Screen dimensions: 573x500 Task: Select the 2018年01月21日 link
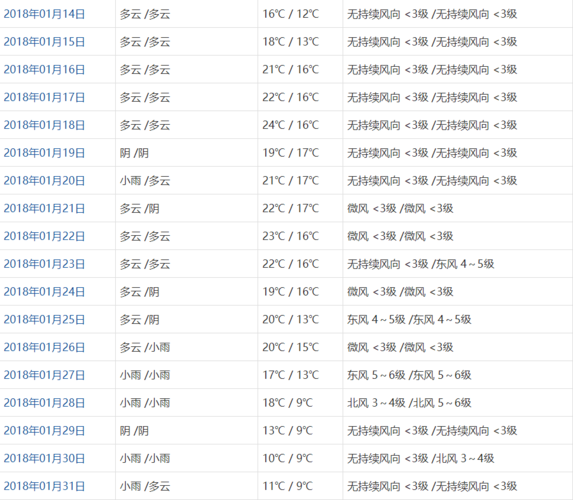[44, 208]
